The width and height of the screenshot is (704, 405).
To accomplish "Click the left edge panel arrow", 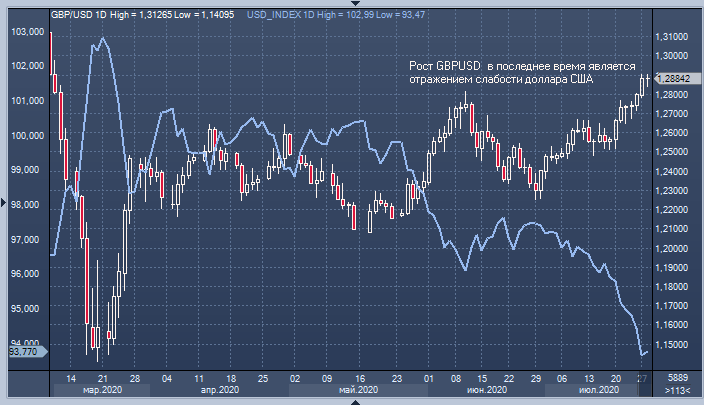I will tap(3, 203).
